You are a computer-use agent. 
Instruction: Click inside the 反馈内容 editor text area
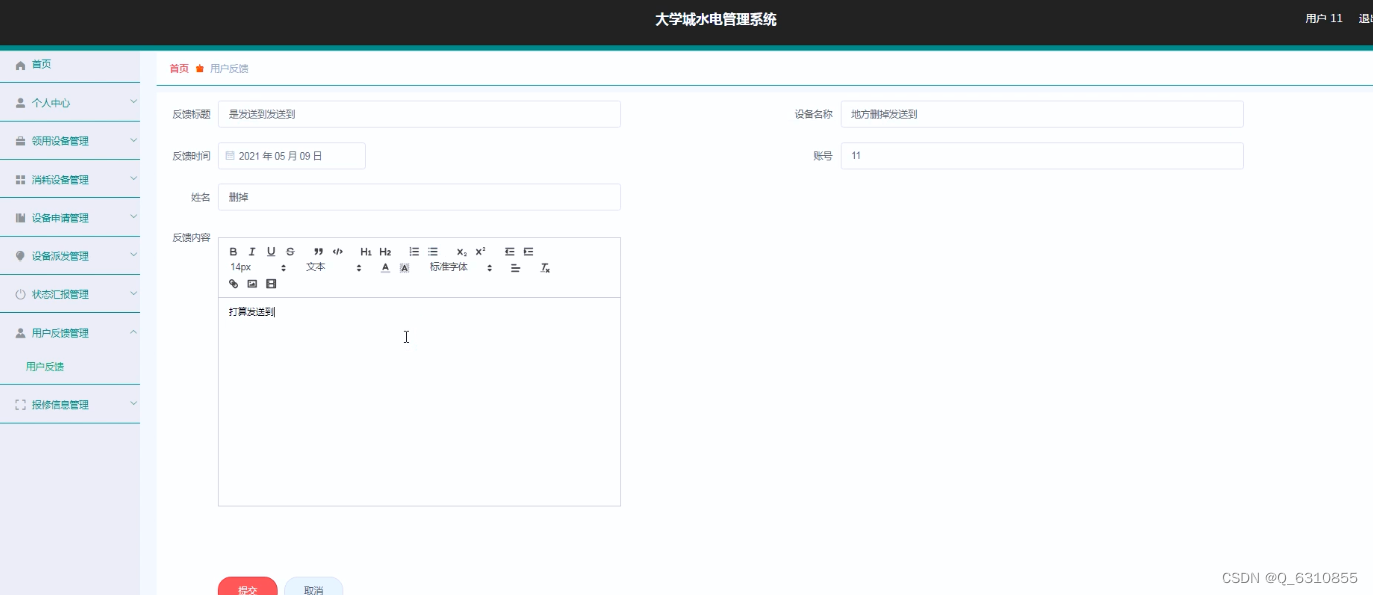[x=419, y=401]
